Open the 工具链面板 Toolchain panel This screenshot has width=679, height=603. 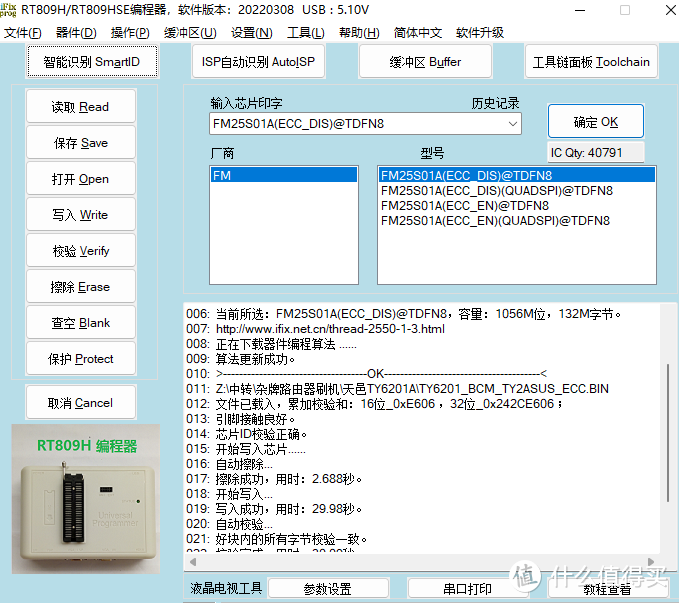pos(591,62)
